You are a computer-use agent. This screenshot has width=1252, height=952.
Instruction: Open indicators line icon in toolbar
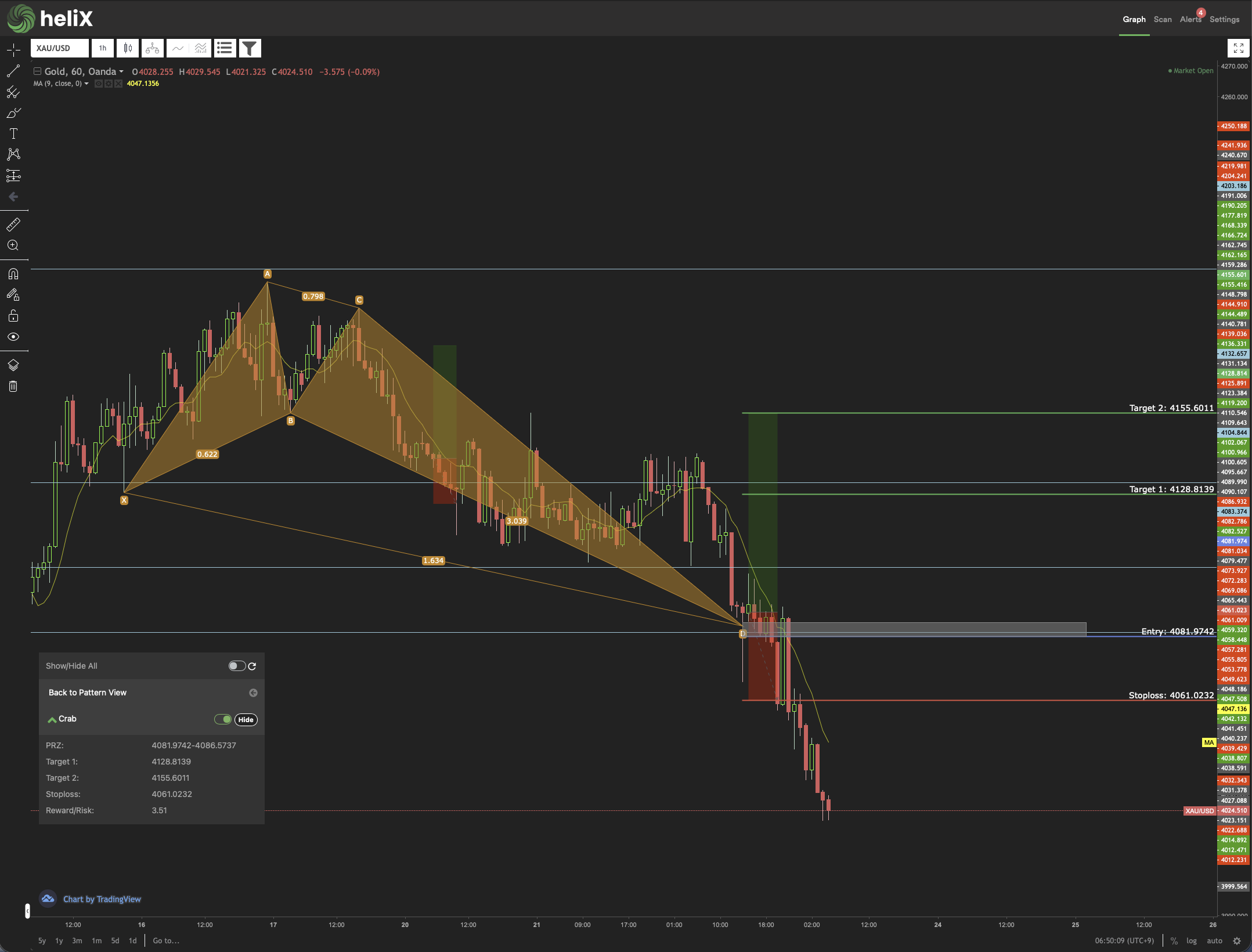coord(178,48)
